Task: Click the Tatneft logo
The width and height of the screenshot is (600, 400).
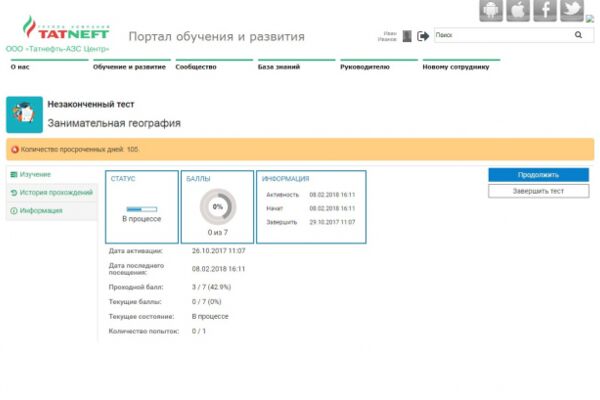Action: point(66,28)
